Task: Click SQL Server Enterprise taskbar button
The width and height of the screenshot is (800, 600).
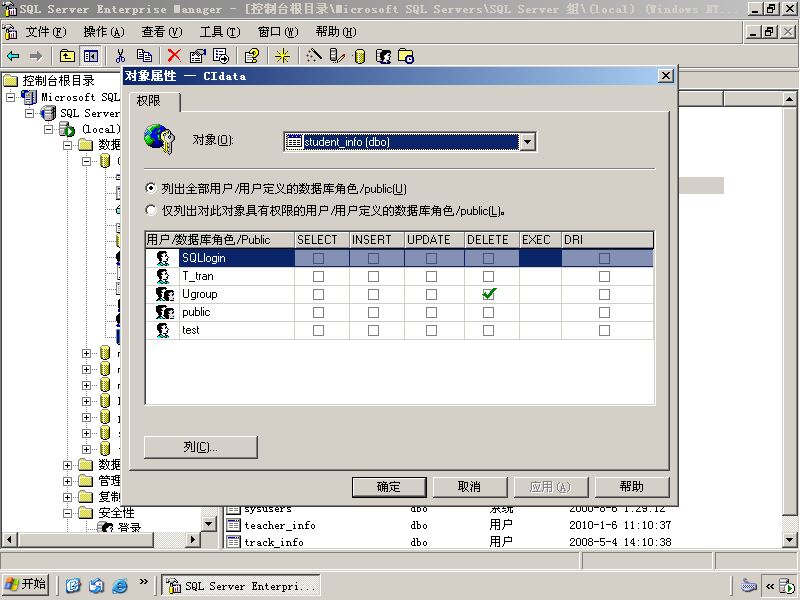Action: (241, 586)
